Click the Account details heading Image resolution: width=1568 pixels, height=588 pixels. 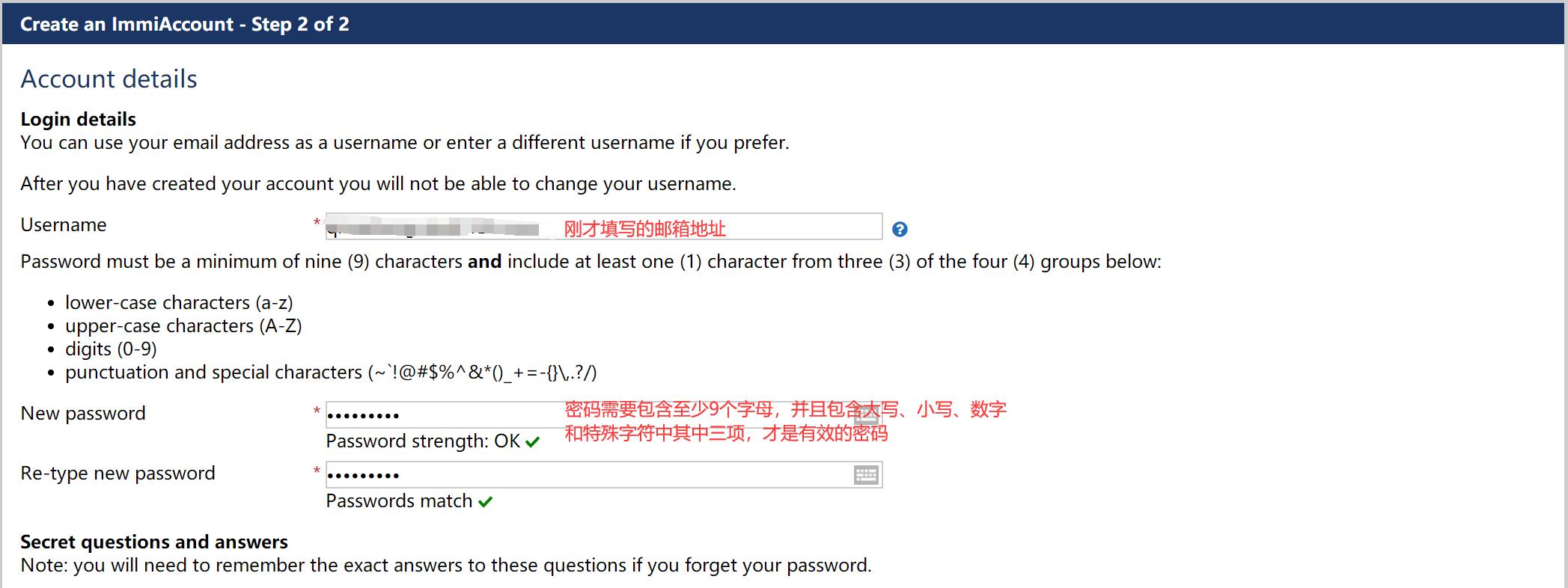[x=109, y=79]
